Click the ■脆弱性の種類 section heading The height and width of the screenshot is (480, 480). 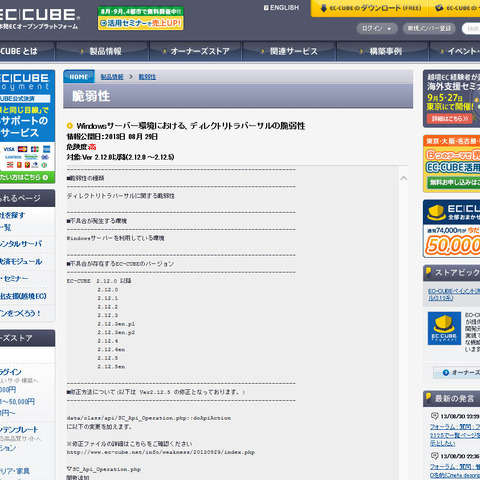pos(85,178)
